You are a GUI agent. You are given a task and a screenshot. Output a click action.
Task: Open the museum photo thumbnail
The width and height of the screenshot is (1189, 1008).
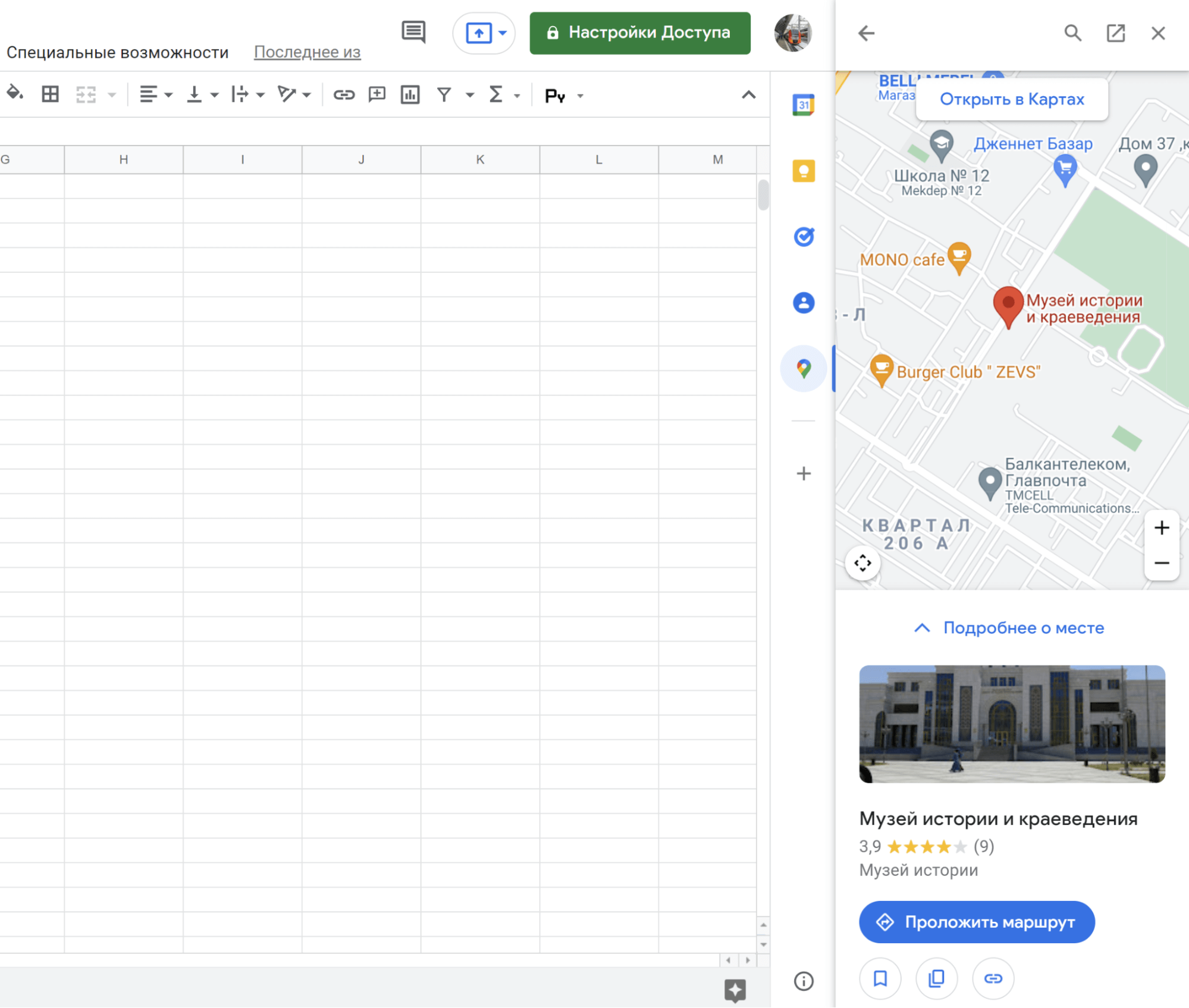[x=1012, y=724]
